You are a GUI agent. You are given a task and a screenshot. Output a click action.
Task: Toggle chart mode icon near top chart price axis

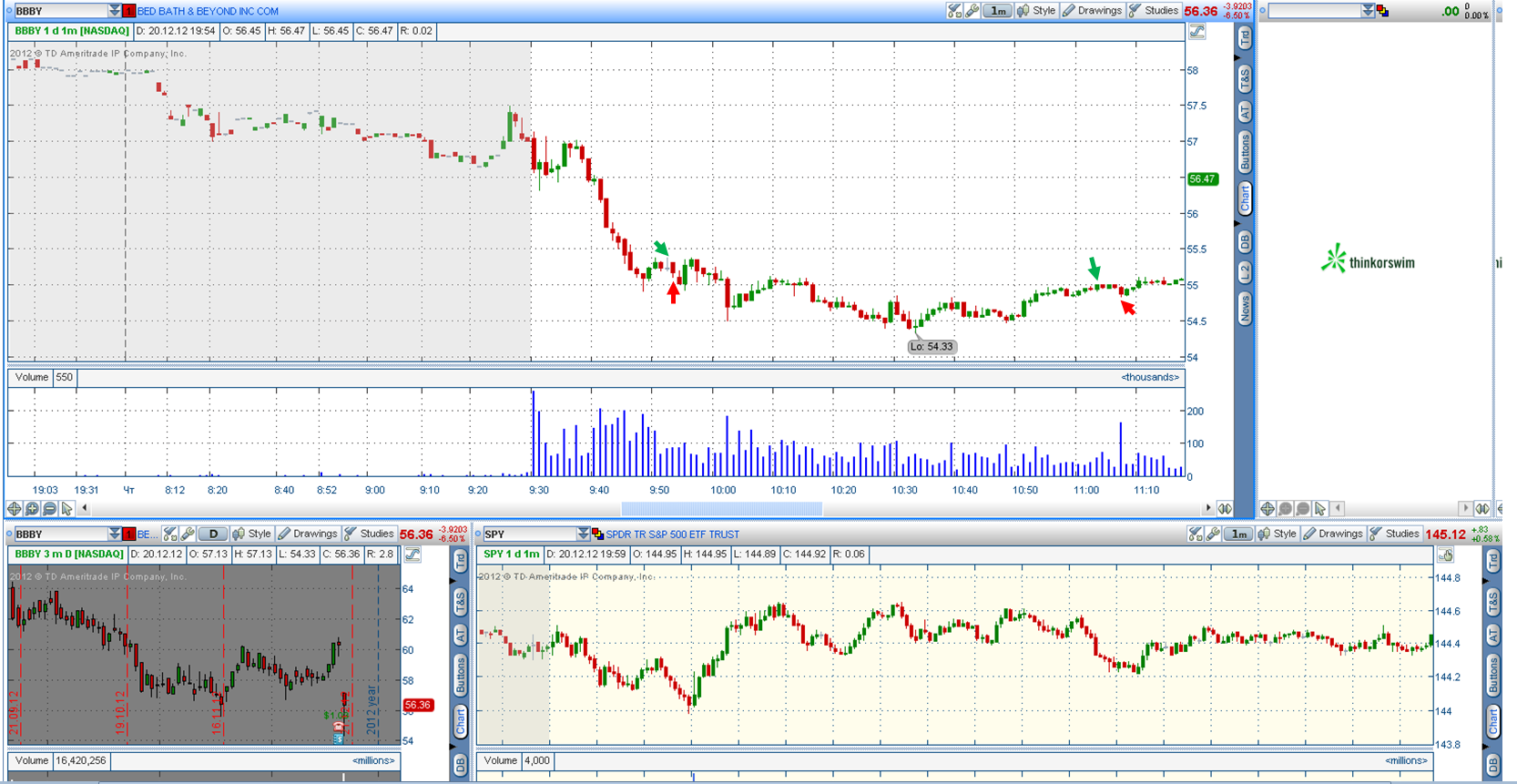pos(1197,31)
